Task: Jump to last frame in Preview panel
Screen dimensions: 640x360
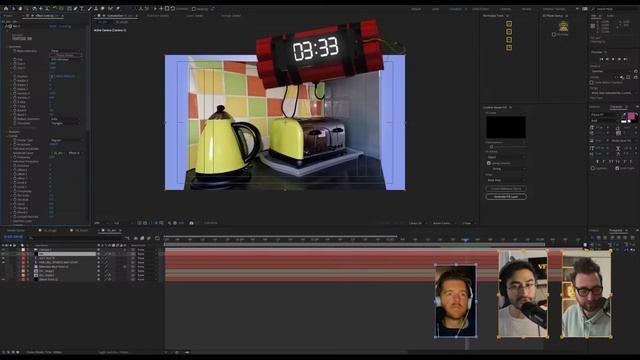Action: pyautogui.click(x=625, y=60)
